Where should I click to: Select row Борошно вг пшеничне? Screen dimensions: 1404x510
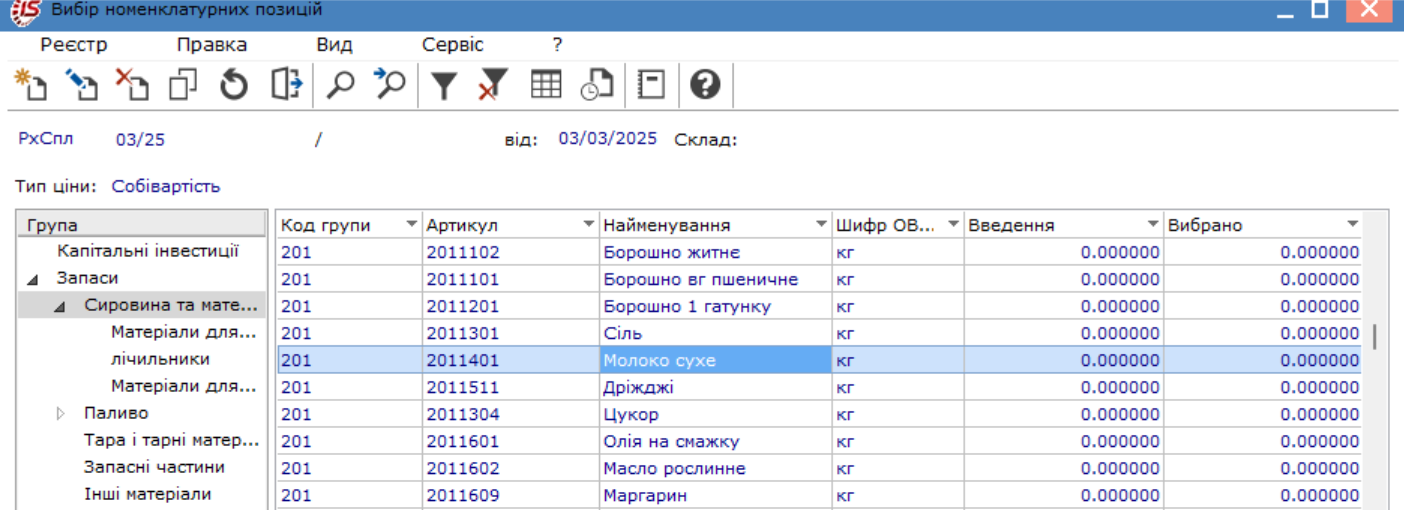tap(819, 279)
